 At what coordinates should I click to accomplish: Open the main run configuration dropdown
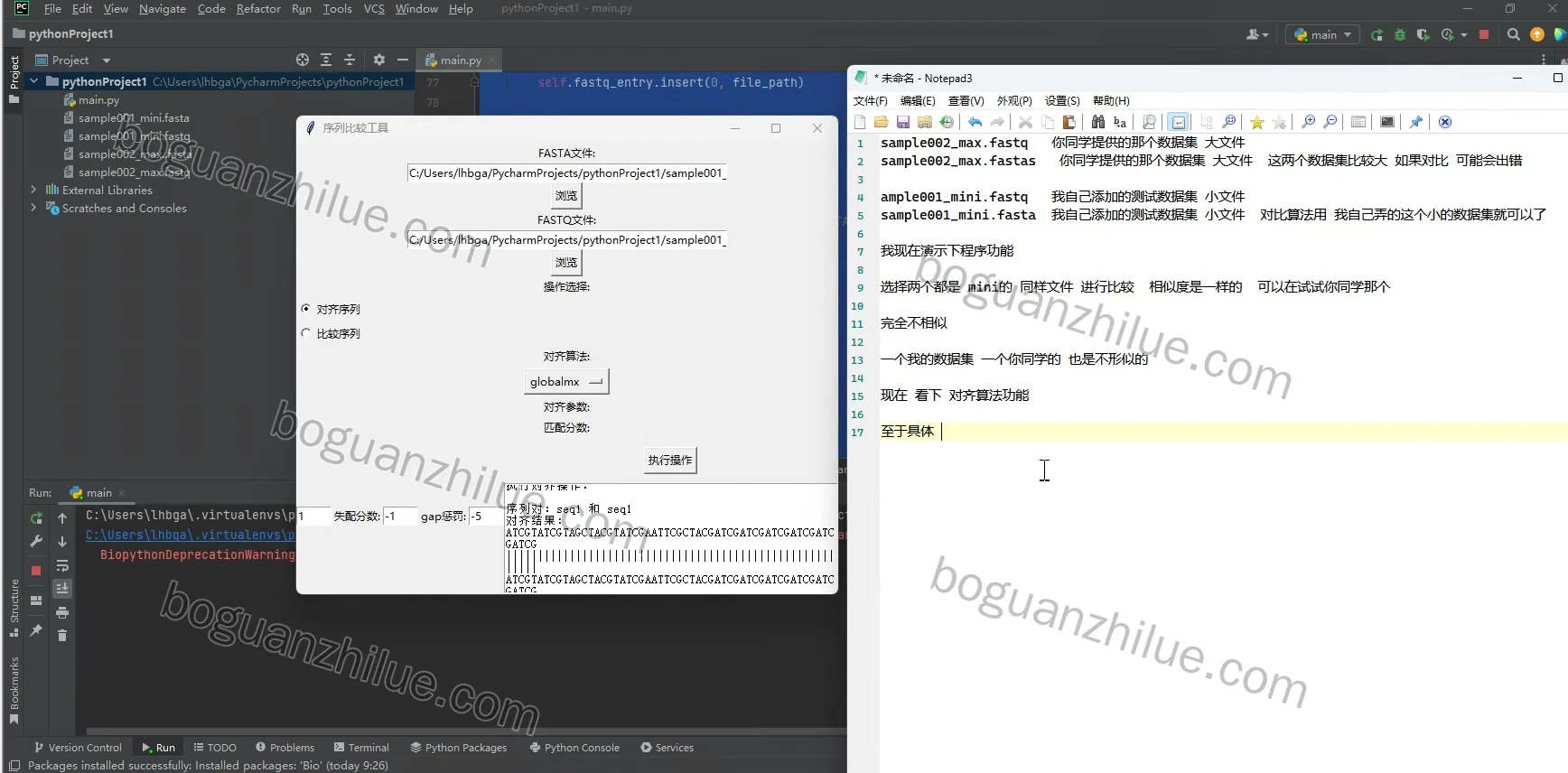click(x=1323, y=34)
